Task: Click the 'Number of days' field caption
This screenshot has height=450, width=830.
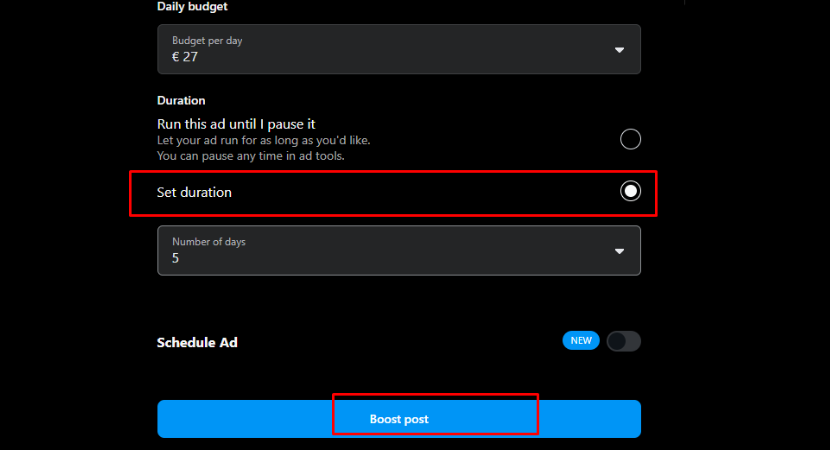Action: pyautogui.click(x=209, y=242)
